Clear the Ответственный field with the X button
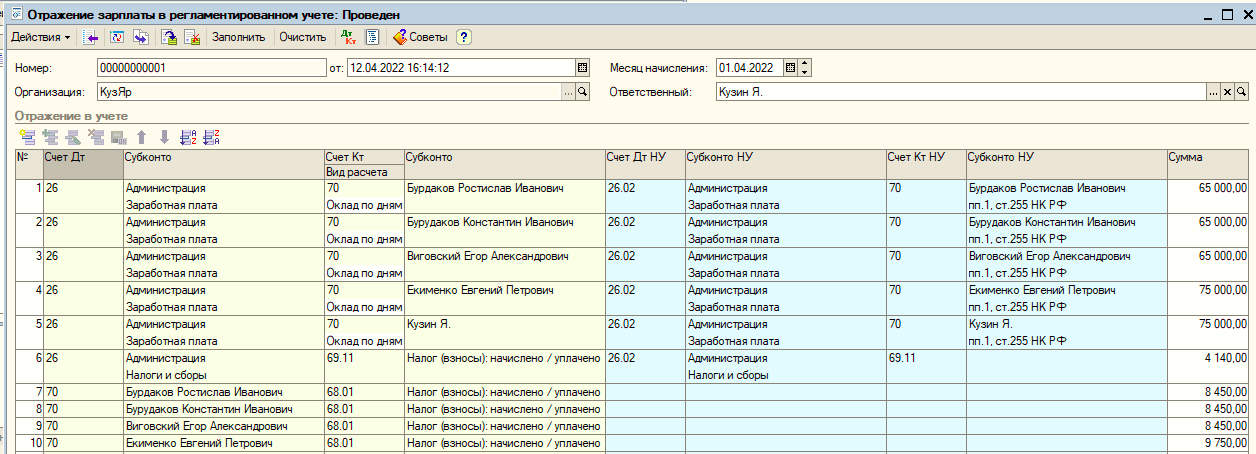This screenshot has width=1256, height=454. coord(1228,92)
